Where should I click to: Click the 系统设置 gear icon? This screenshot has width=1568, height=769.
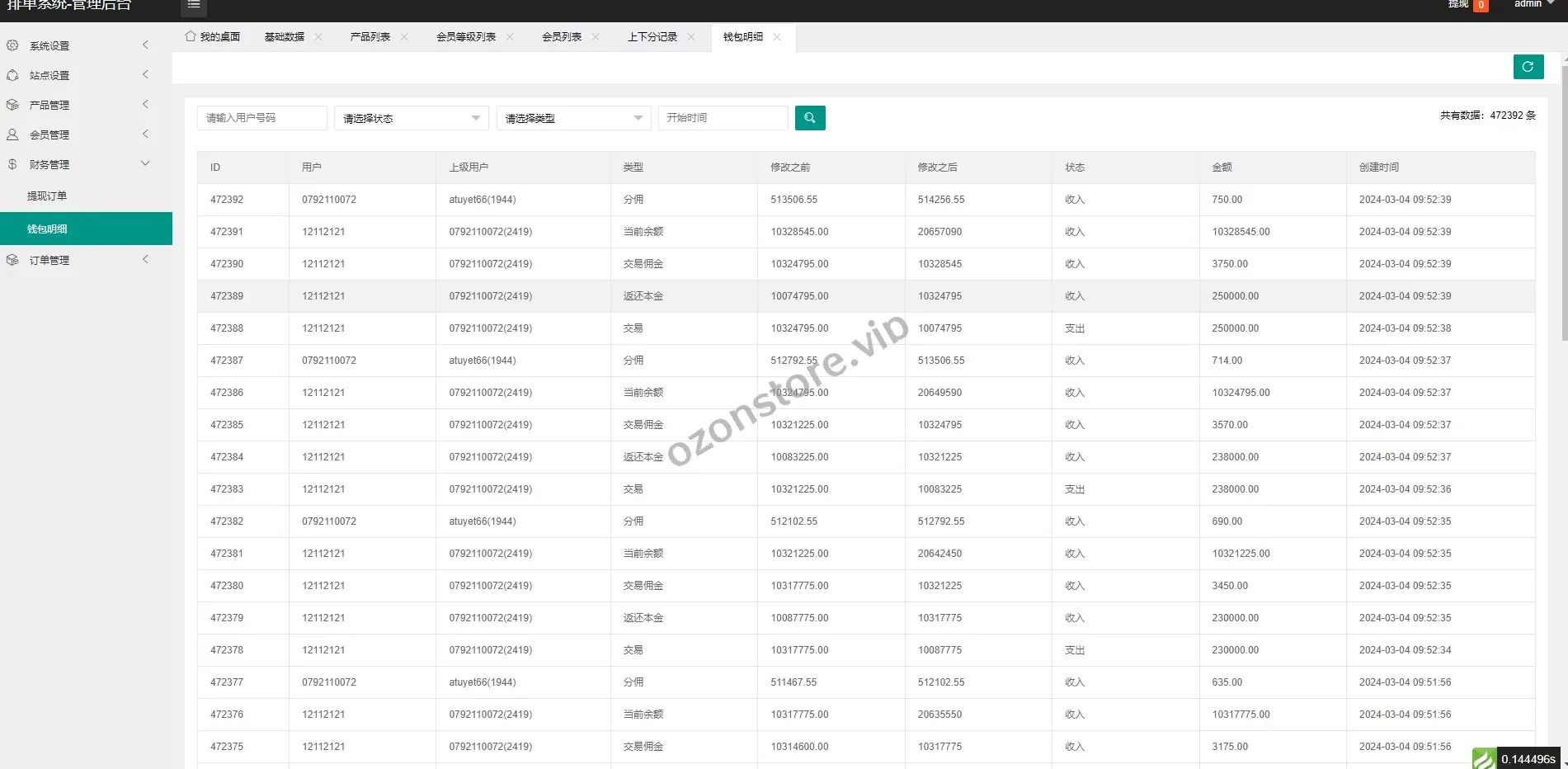coord(12,45)
